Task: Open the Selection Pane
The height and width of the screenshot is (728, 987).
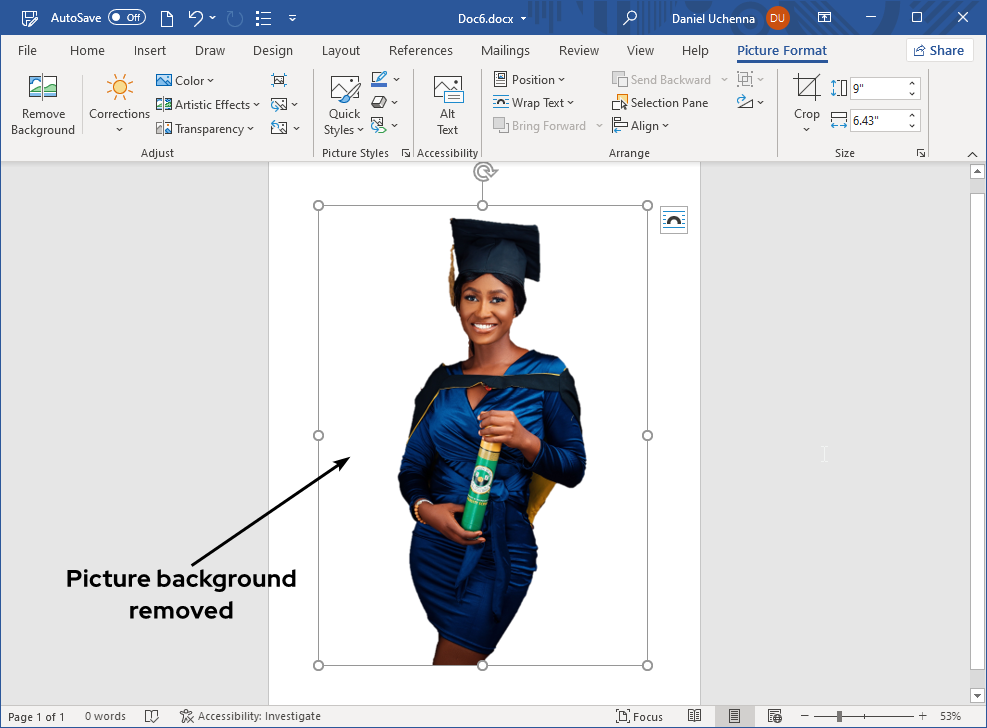Action: coord(661,102)
